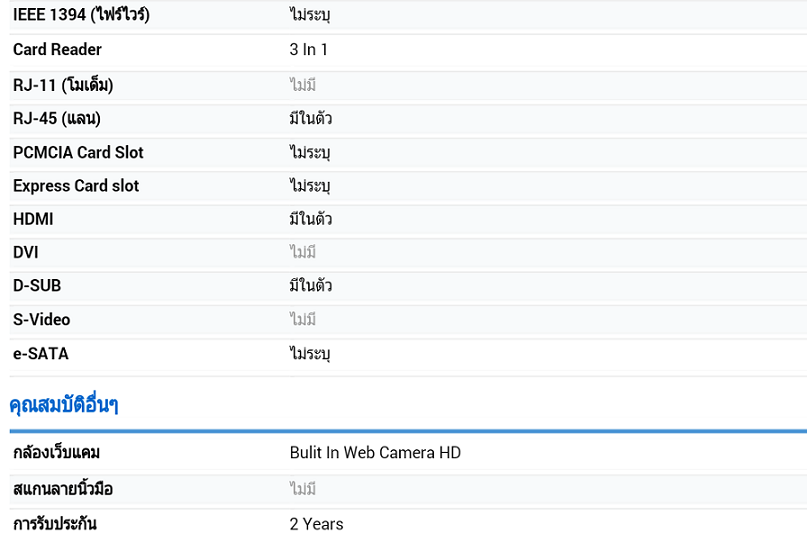Click the DVI row label
The image size is (807, 533).
(26, 253)
